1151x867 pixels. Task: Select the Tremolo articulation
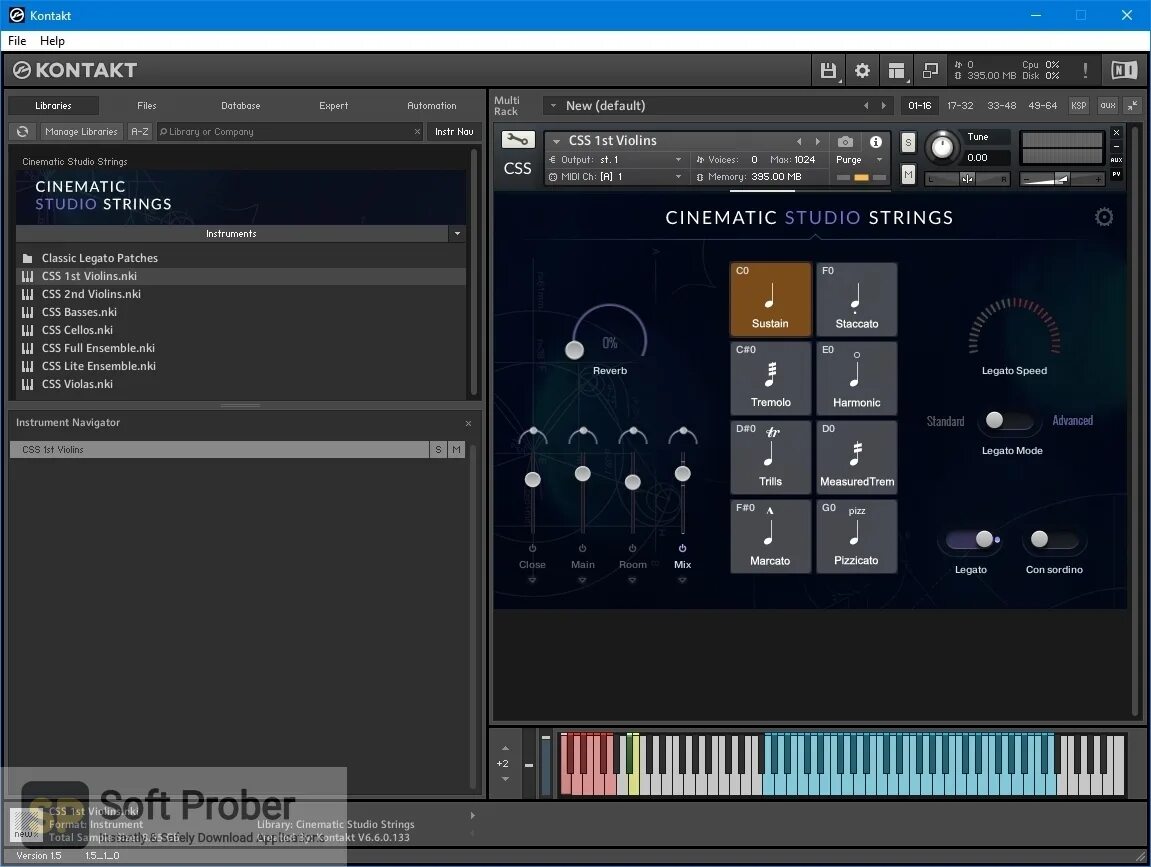pos(770,377)
